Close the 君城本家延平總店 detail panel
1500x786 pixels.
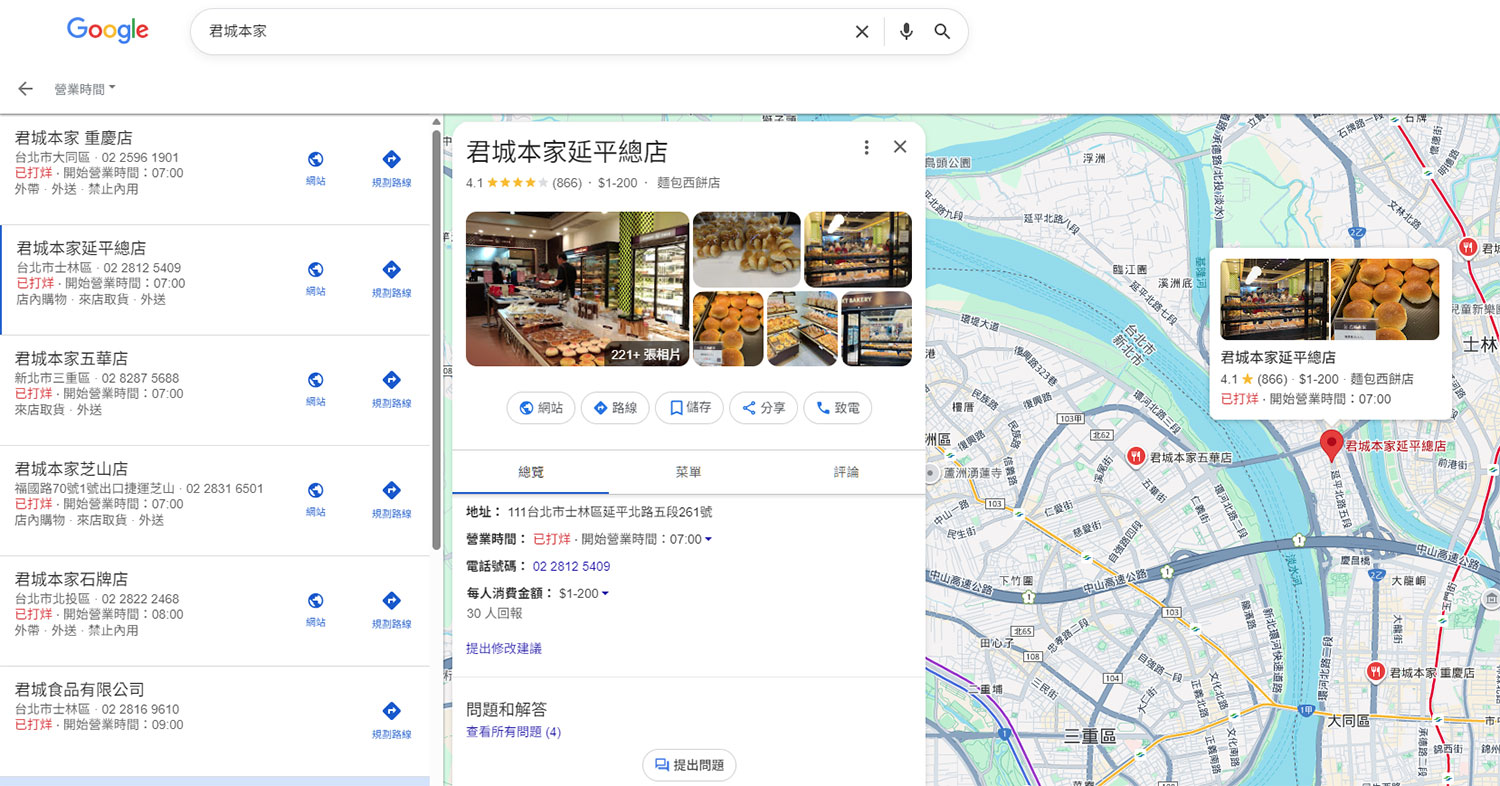(x=900, y=147)
